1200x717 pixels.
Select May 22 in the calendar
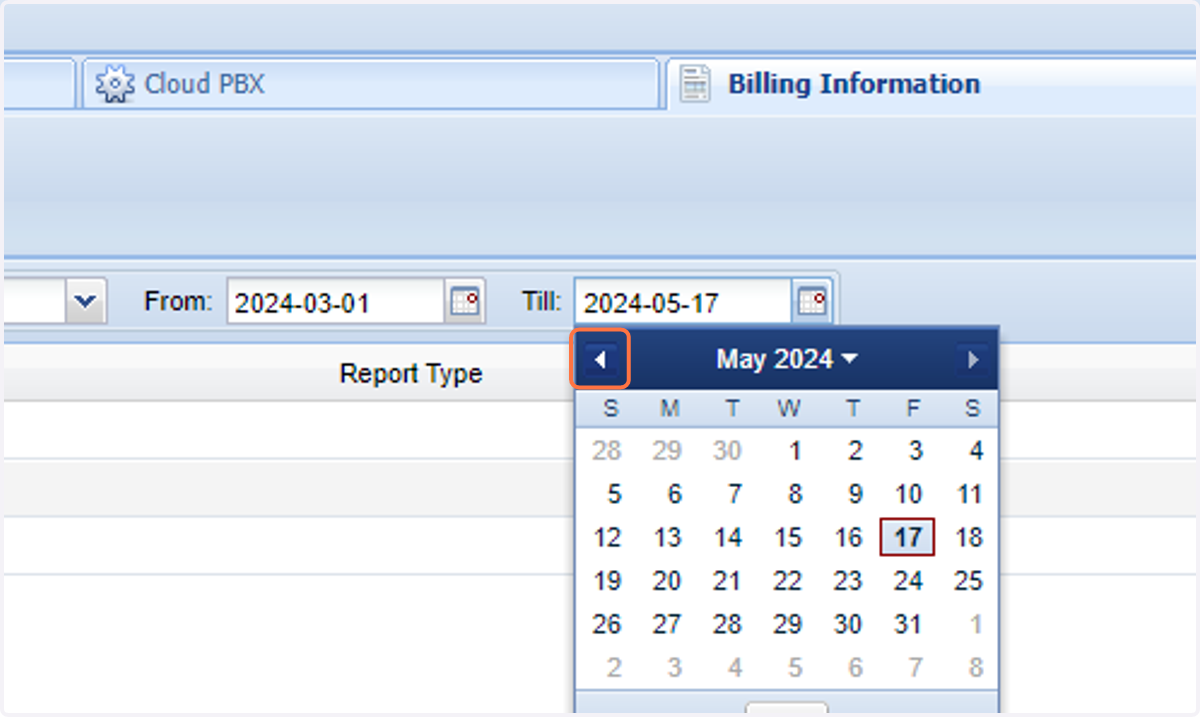(x=788, y=581)
